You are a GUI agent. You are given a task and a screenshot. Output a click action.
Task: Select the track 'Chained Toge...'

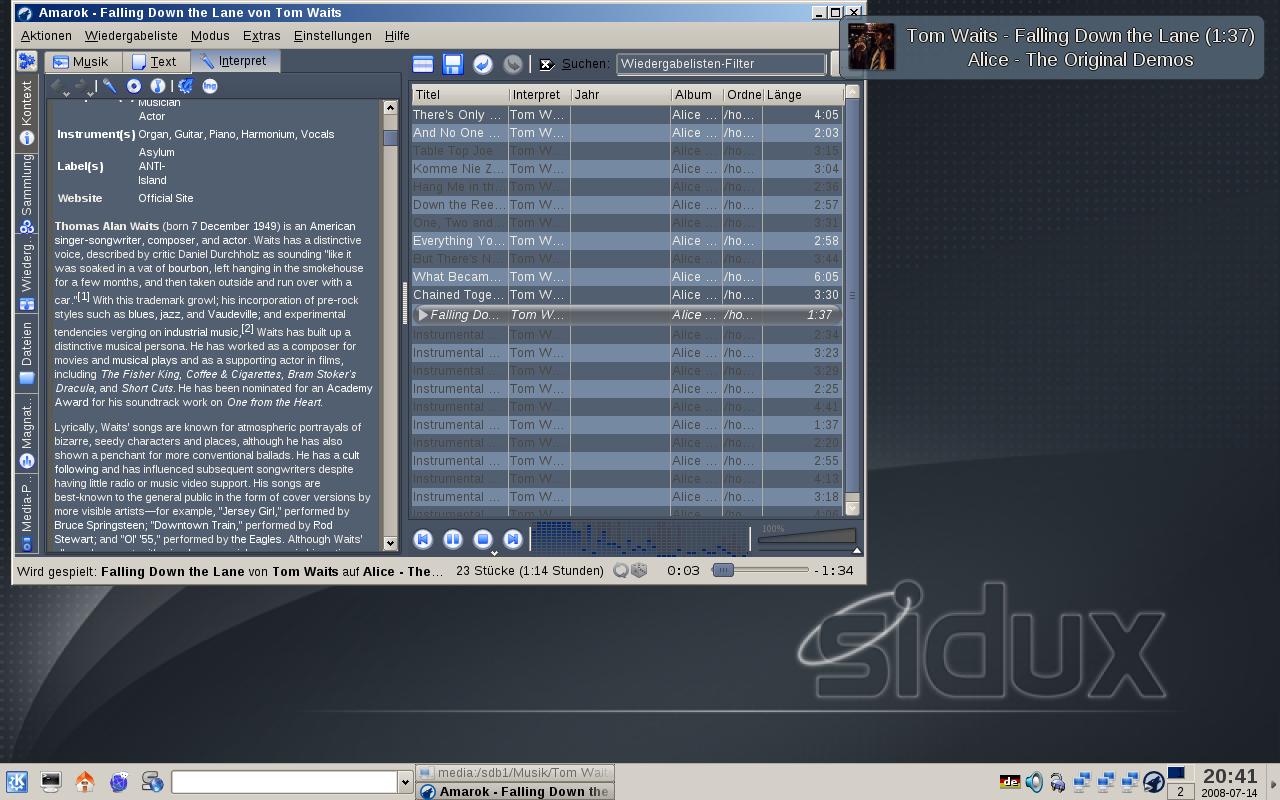coord(627,295)
